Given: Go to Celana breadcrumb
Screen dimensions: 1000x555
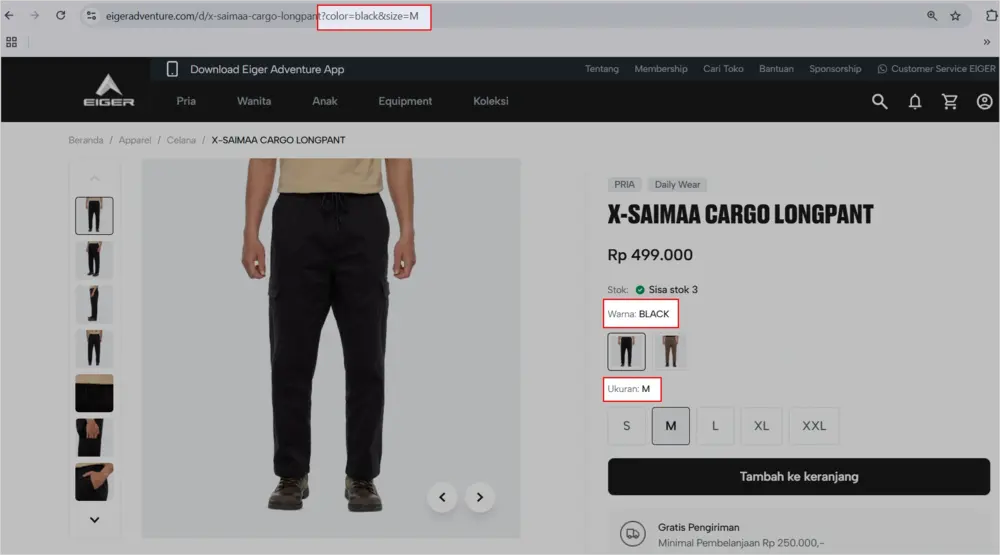Looking at the screenshot, I should click(x=181, y=140).
